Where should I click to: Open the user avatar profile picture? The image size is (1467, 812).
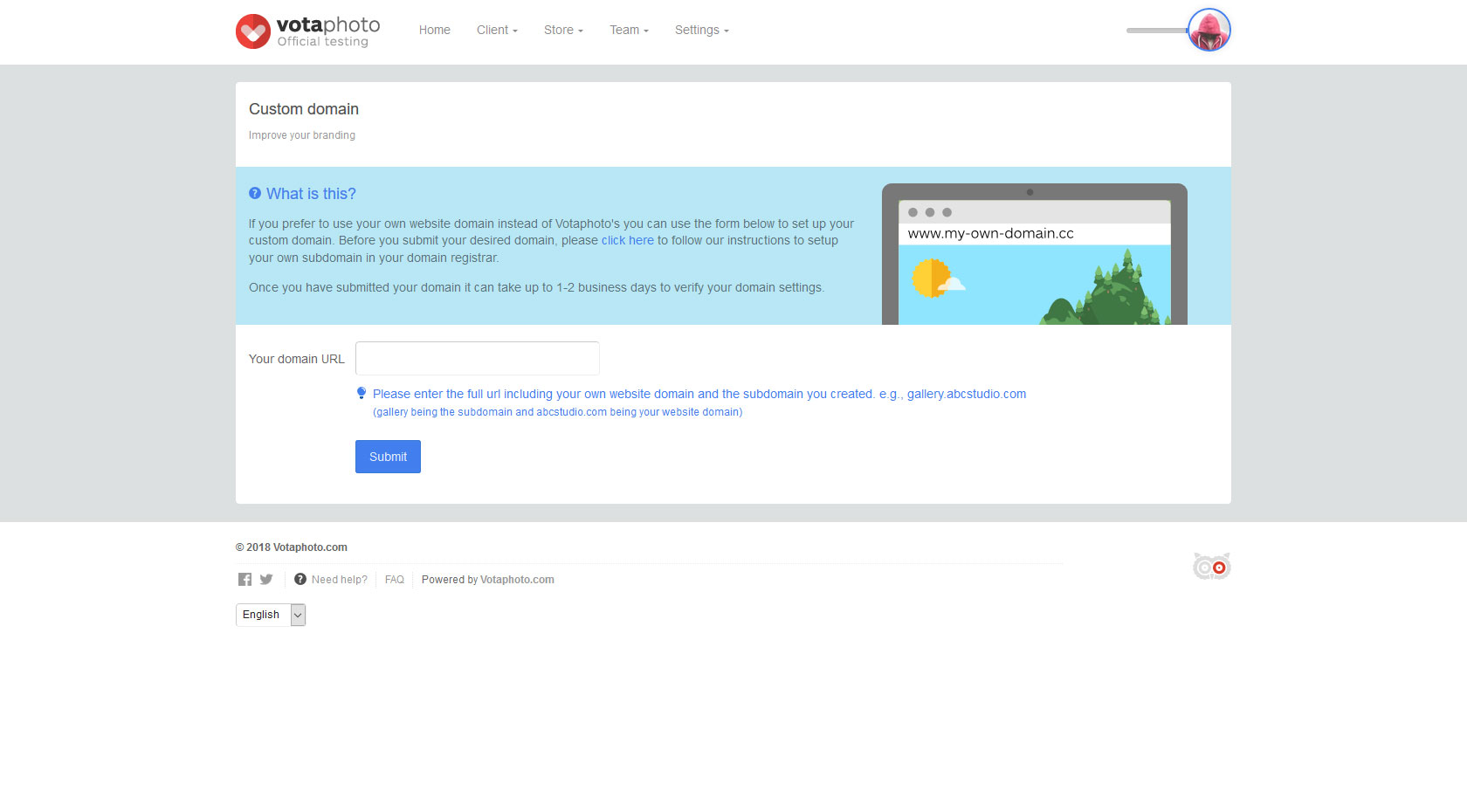click(x=1209, y=30)
